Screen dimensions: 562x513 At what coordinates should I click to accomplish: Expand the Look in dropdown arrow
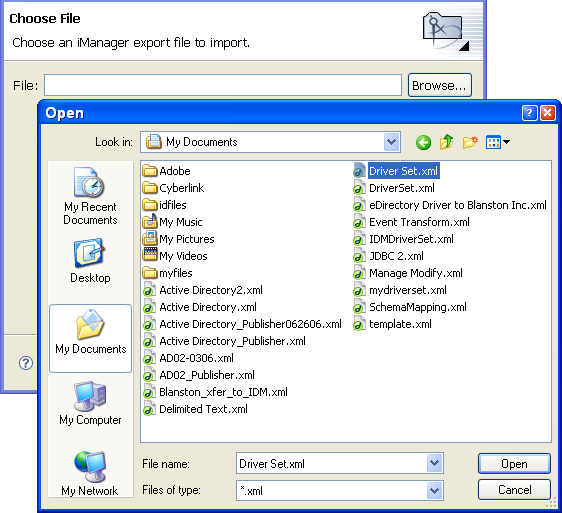[391, 142]
